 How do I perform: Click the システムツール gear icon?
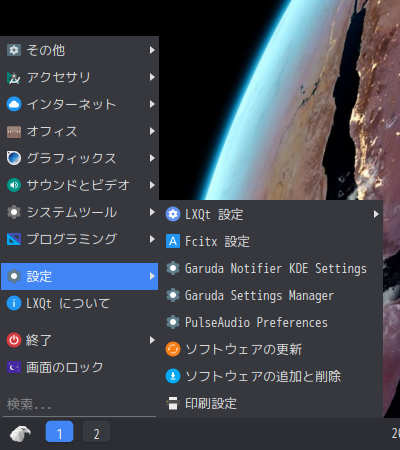tap(14, 212)
